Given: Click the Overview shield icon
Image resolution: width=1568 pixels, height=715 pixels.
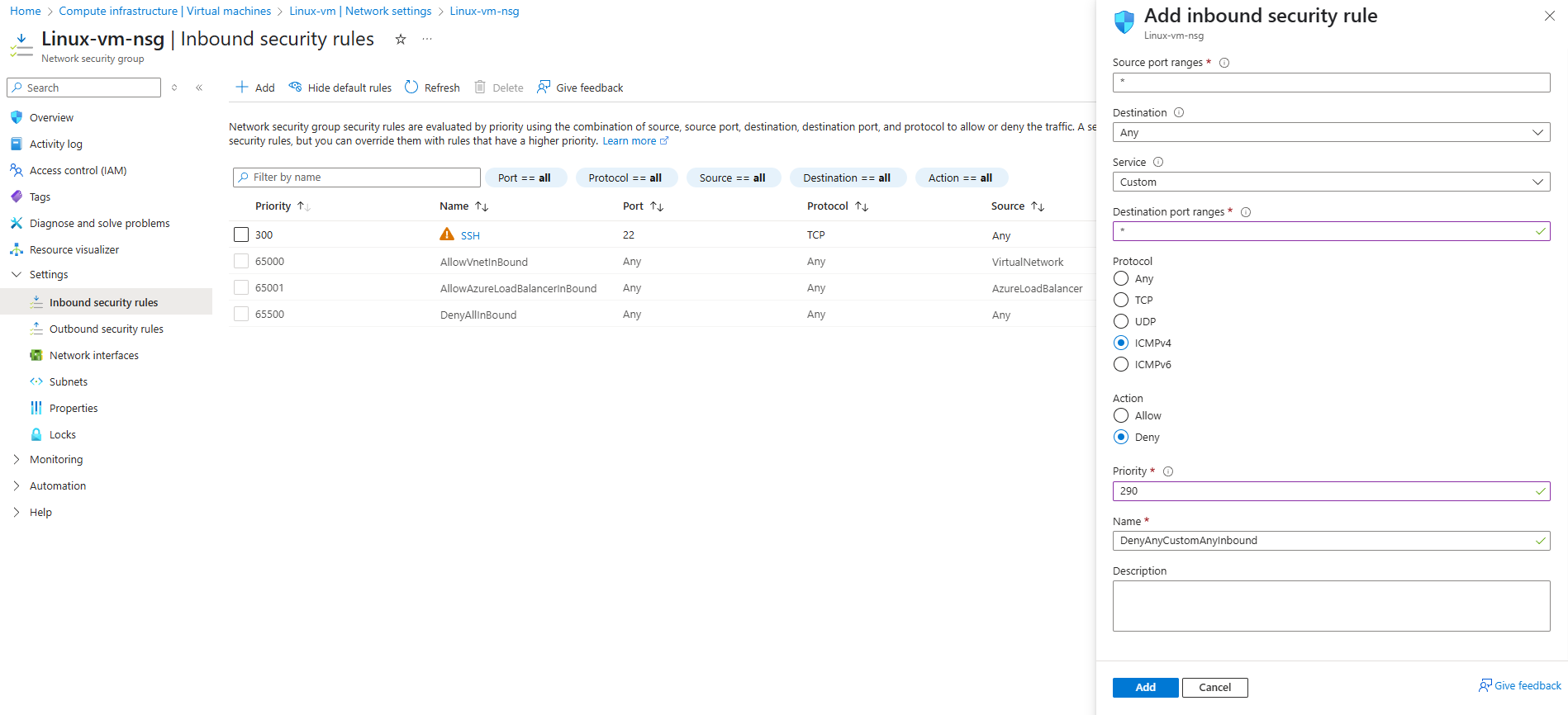Looking at the screenshot, I should [16, 117].
